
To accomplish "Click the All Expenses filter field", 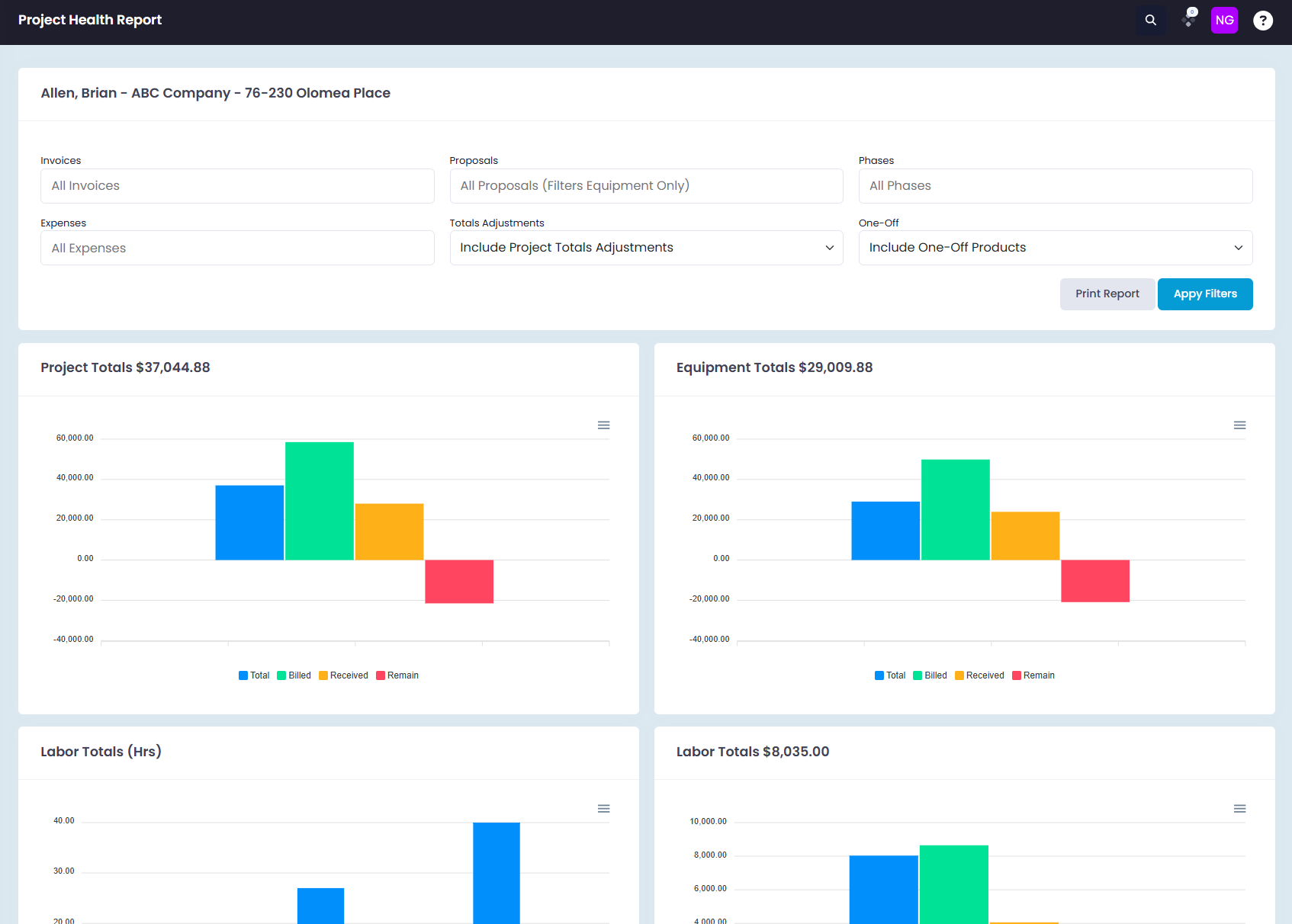I will [x=237, y=248].
